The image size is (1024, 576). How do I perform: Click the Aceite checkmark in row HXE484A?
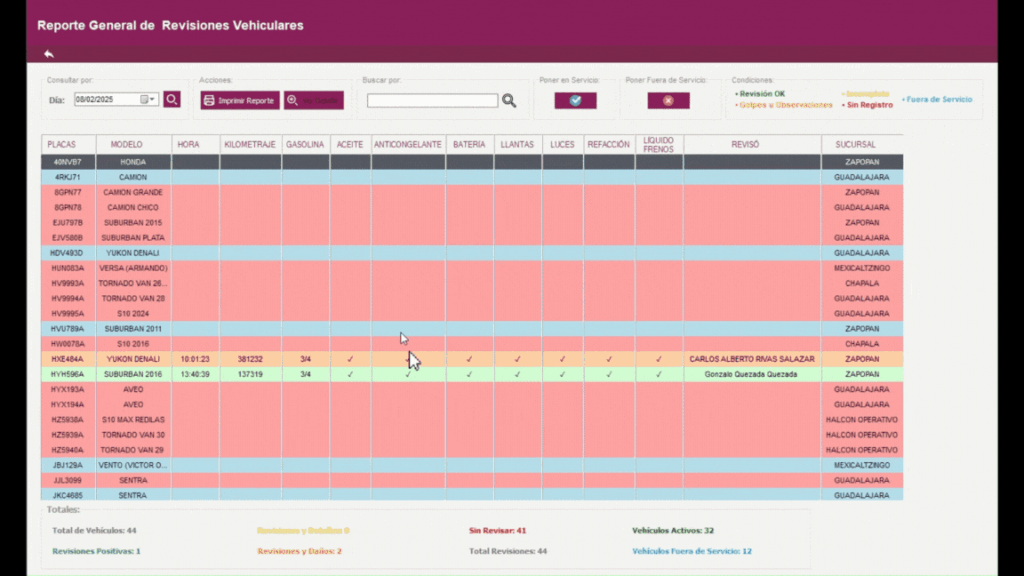(350, 359)
